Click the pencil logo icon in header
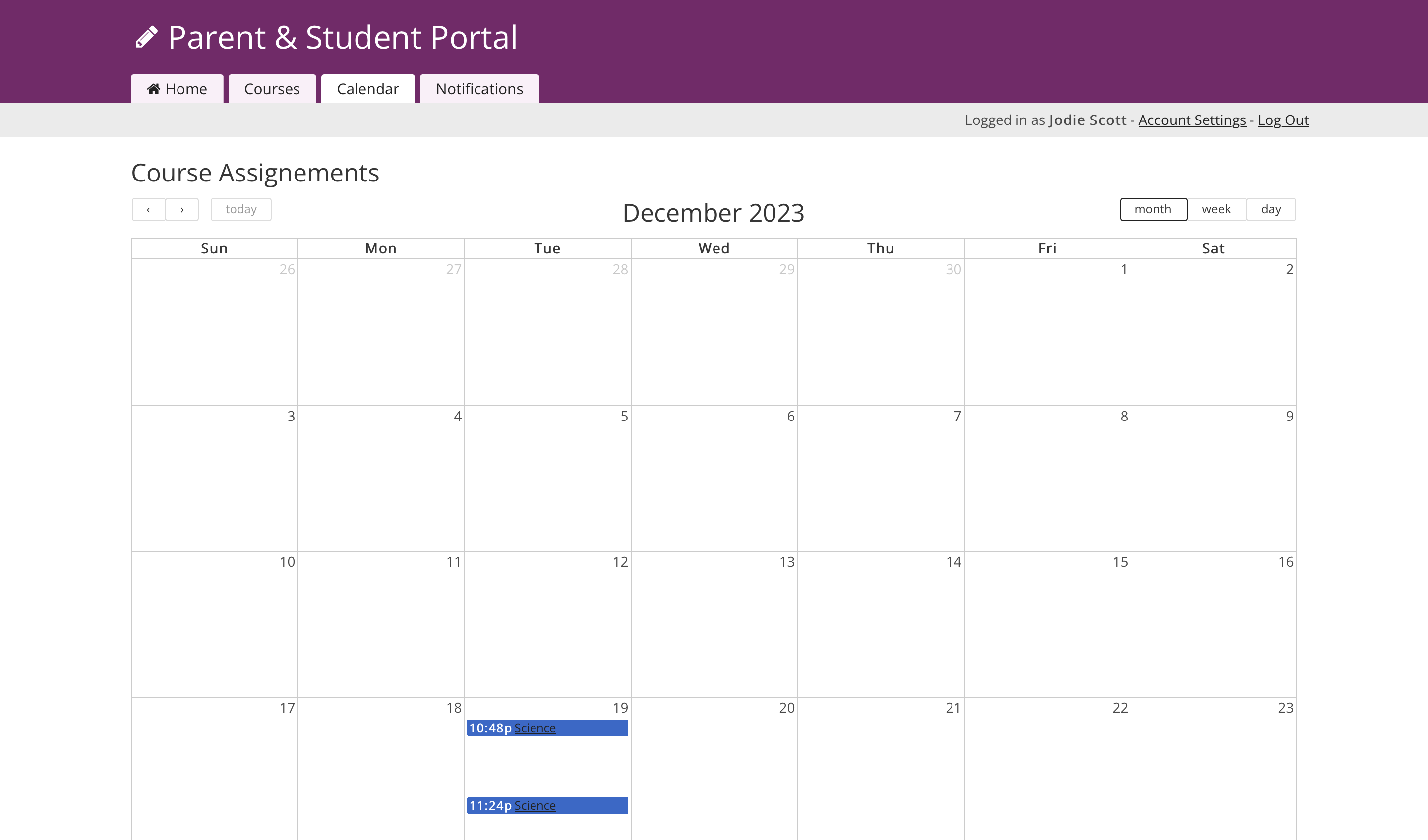This screenshot has height=840, width=1428. click(146, 37)
